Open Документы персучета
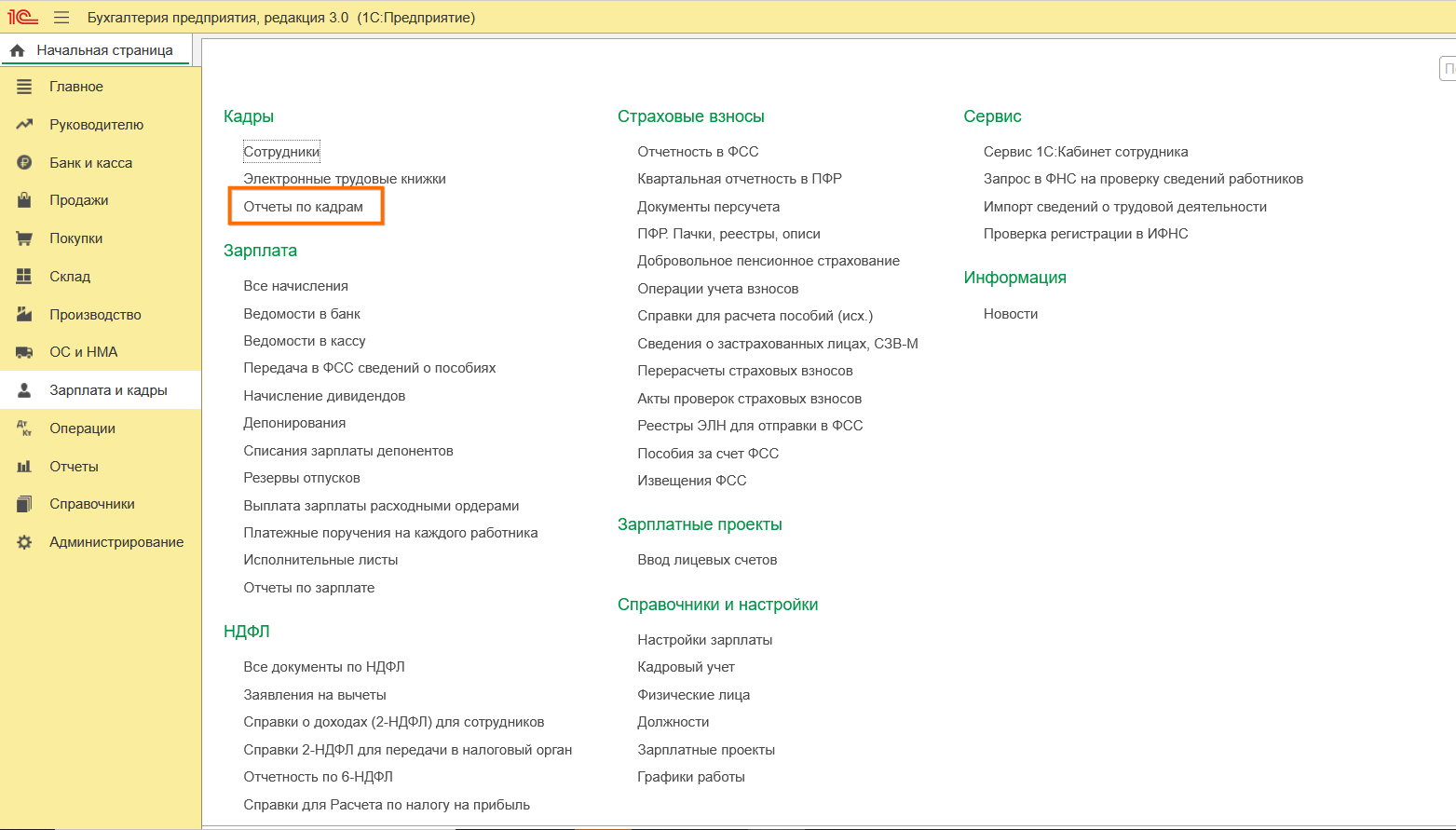Screen dimensions: 1456x830 point(708,207)
